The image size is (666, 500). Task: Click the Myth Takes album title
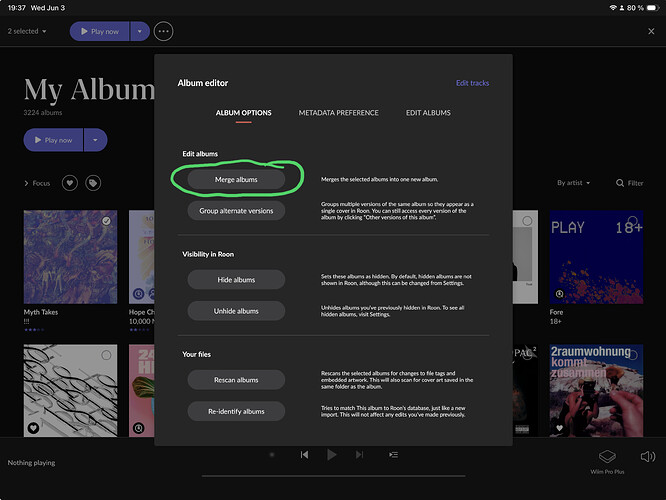tap(41, 312)
